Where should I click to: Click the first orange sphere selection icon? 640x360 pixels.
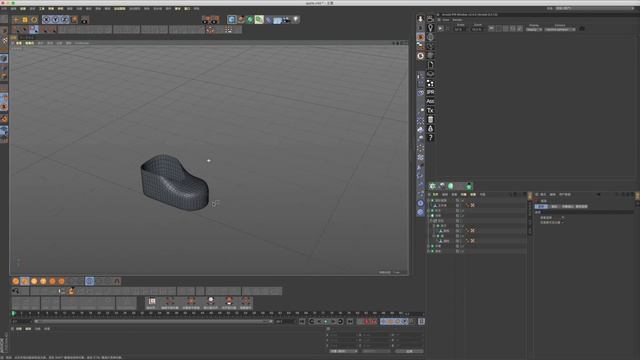[16, 281]
